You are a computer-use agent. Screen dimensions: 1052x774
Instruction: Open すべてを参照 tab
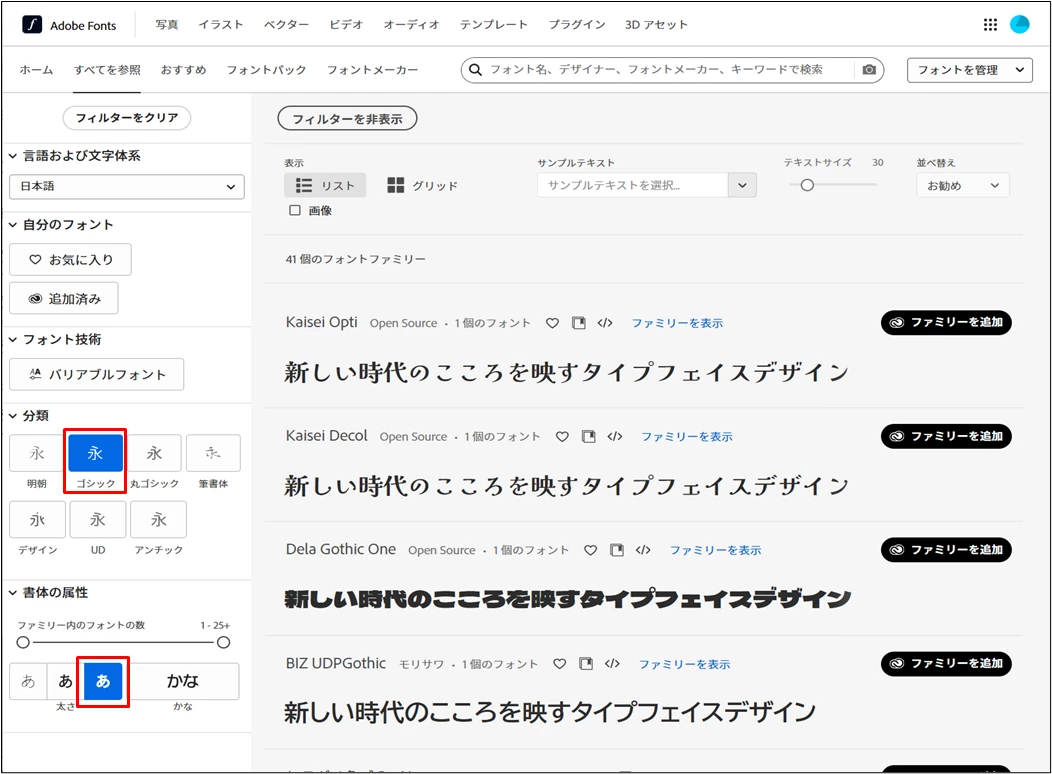107,70
